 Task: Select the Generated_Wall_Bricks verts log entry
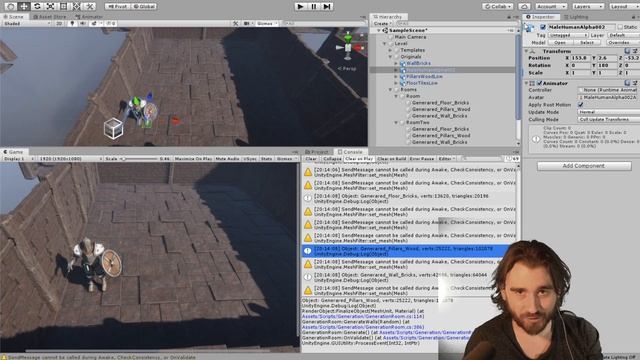(x=409, y=278)
